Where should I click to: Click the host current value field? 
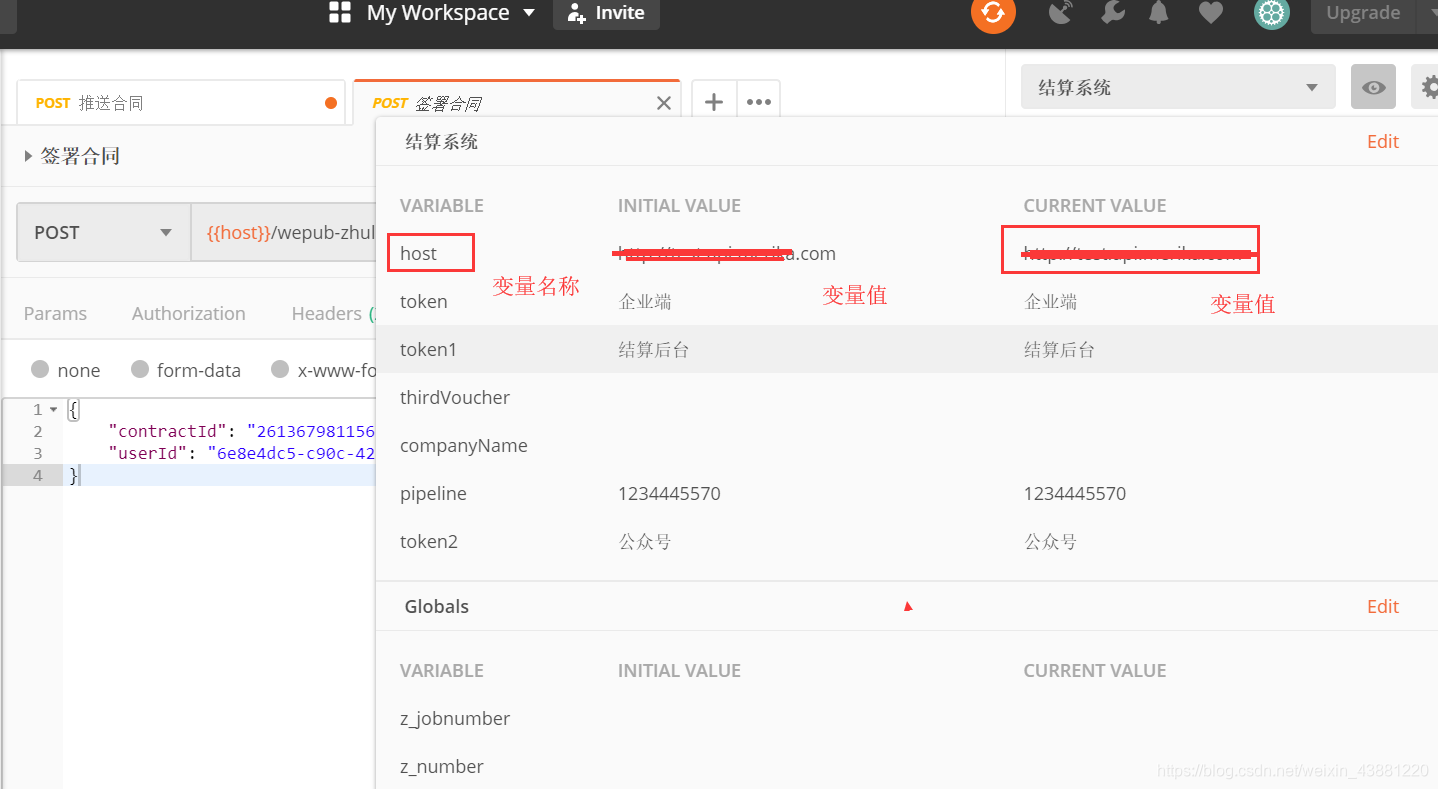coord(1130,250)
